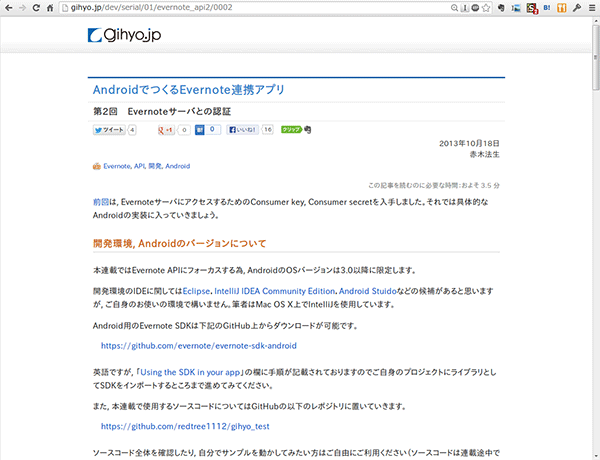Click the tweet count bubble showing 4
Image resolution: width=600 pixels, height=460 pixels.
click(132, 130)
